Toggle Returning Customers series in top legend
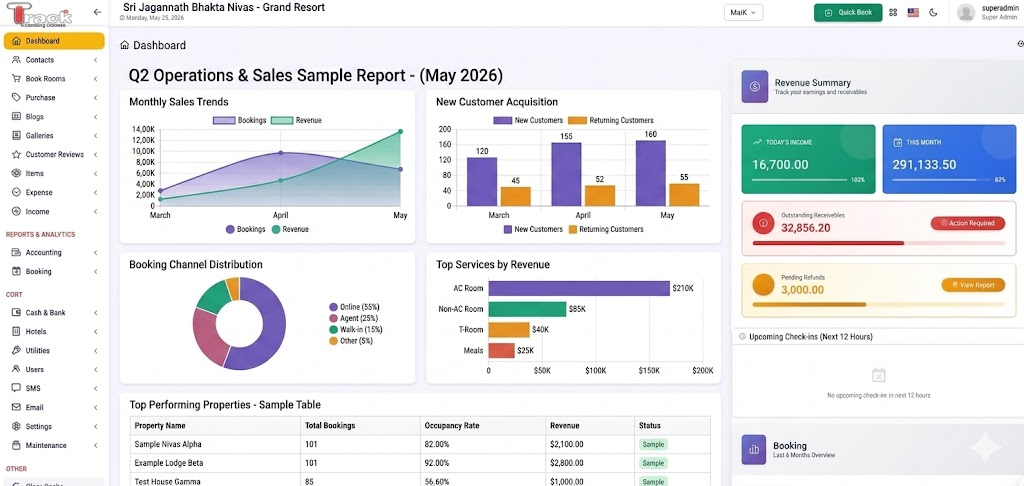The width and height of the screenshot is (1024, 486). 611,120
